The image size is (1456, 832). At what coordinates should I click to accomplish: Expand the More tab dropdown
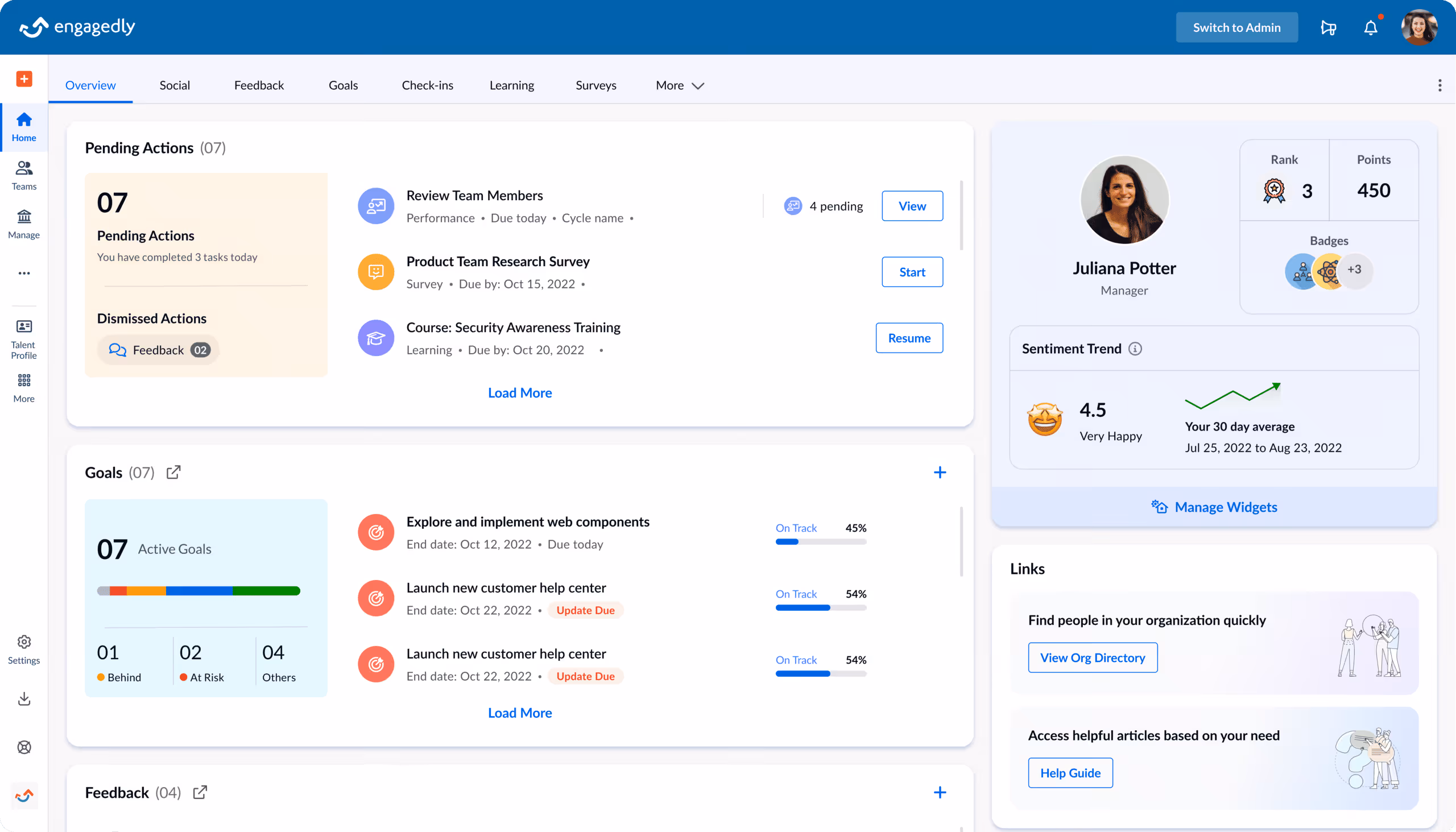[x=680, y=85]
